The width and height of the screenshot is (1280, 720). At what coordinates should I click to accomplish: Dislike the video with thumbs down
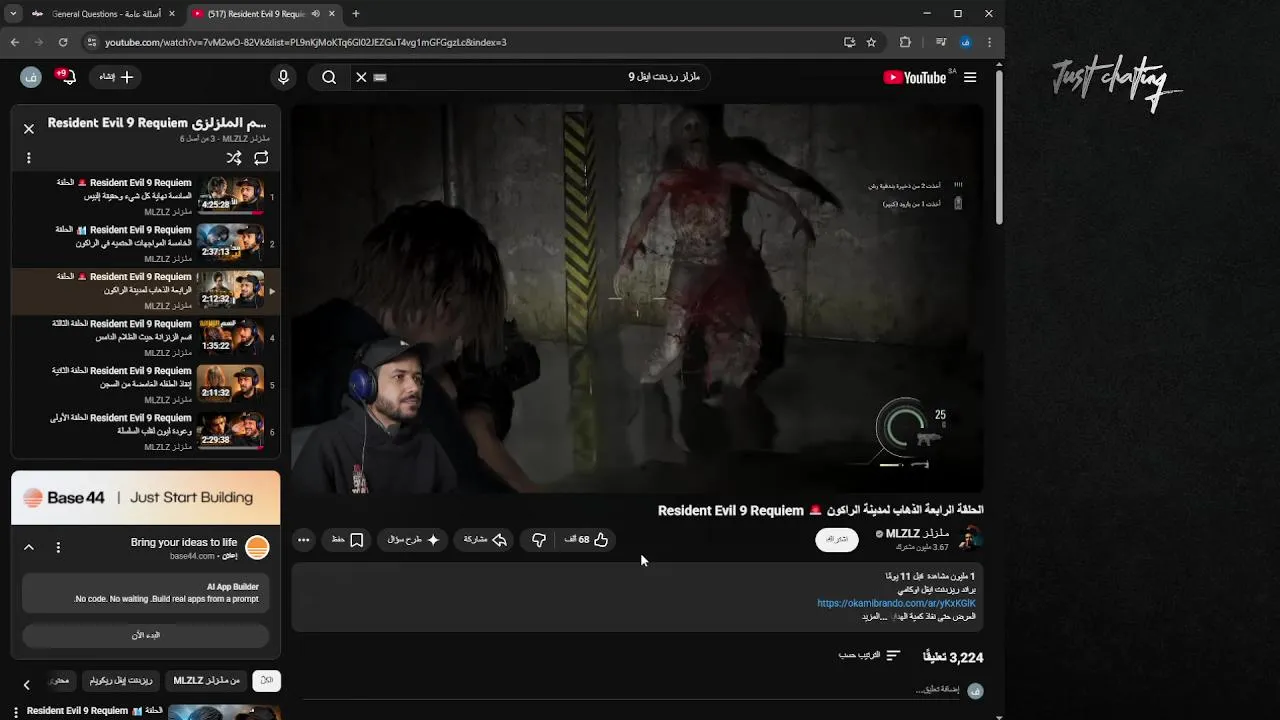[x=539, y=540]
